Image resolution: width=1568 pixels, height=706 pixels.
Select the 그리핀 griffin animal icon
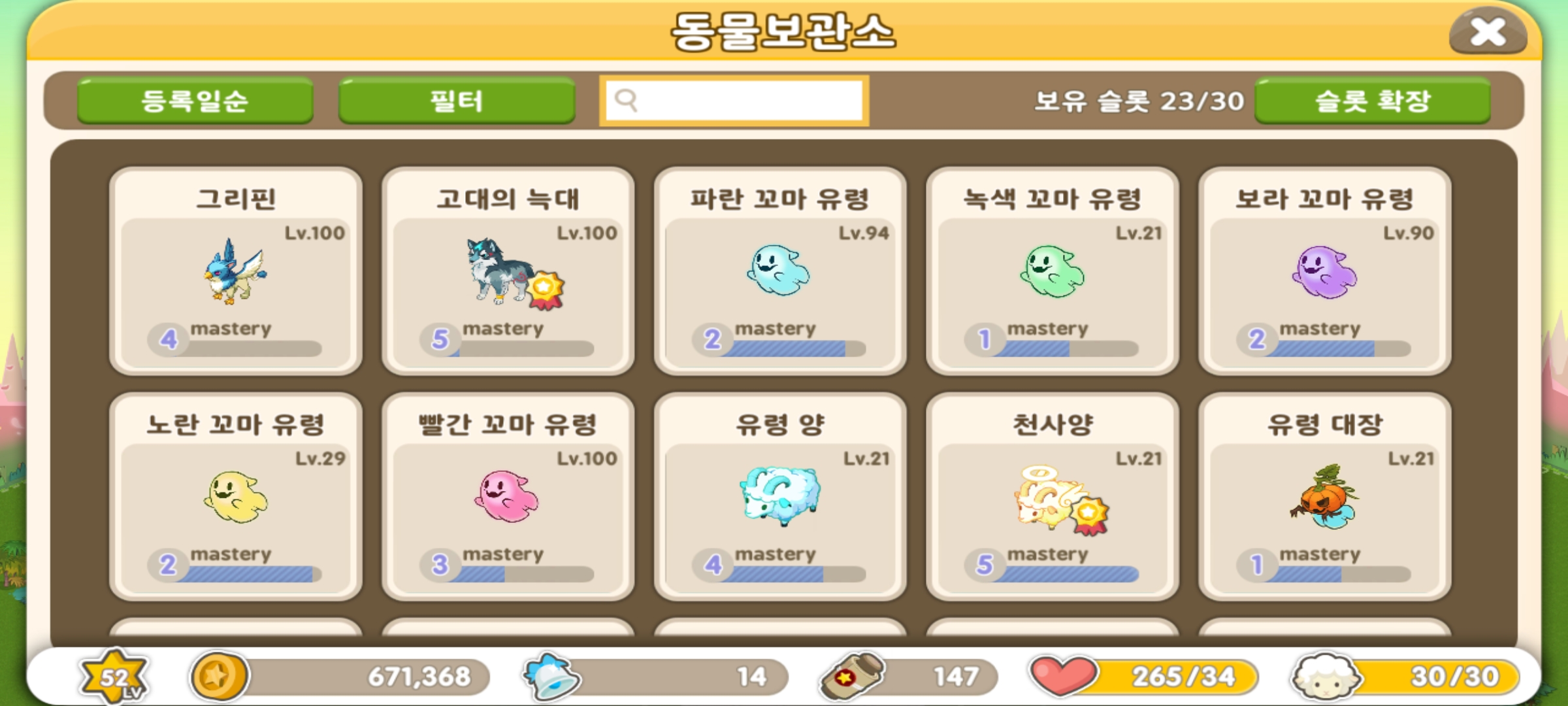(235, 271)
